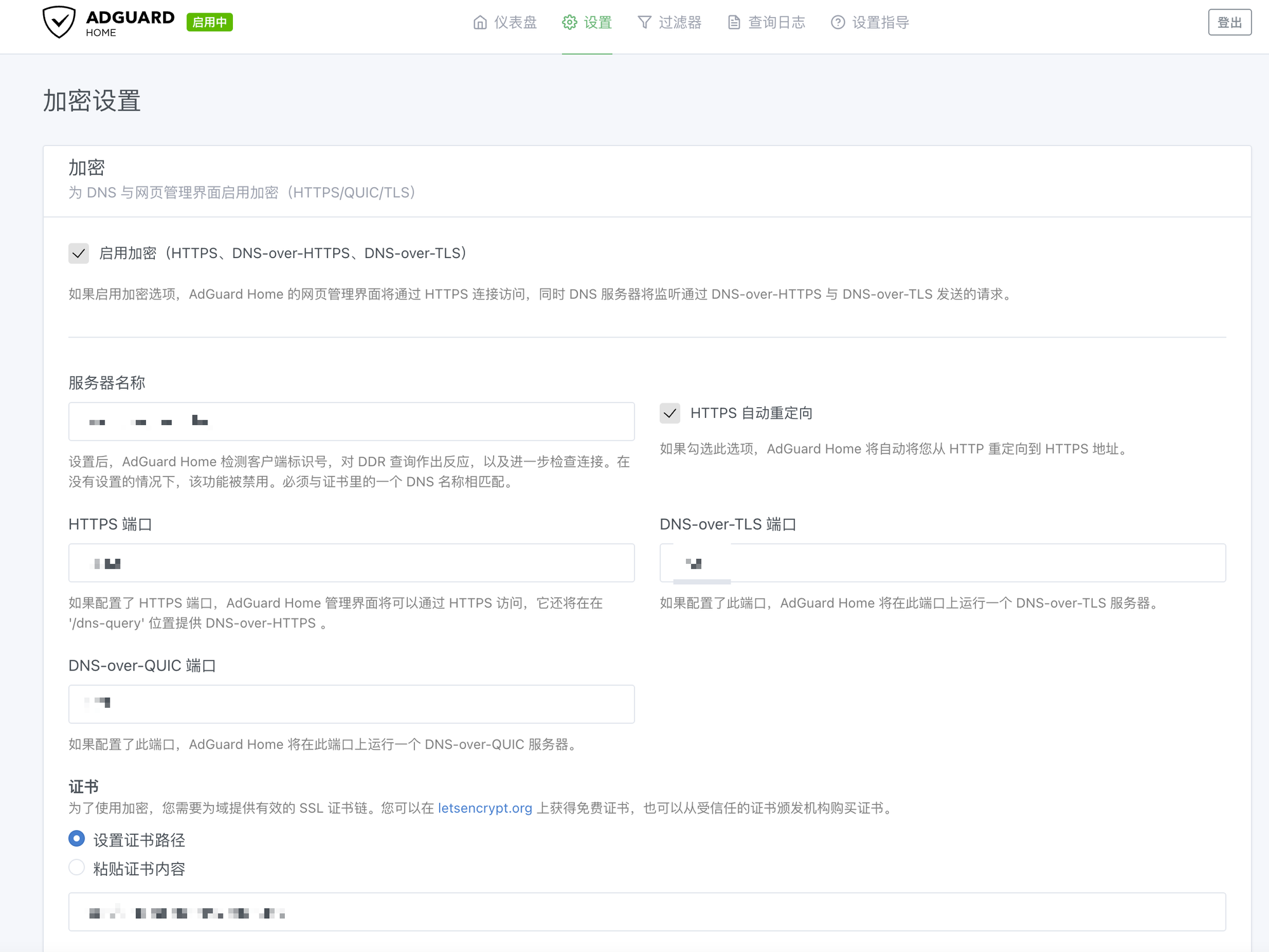Click the HTTPS 端口 input field

(352, 563)
